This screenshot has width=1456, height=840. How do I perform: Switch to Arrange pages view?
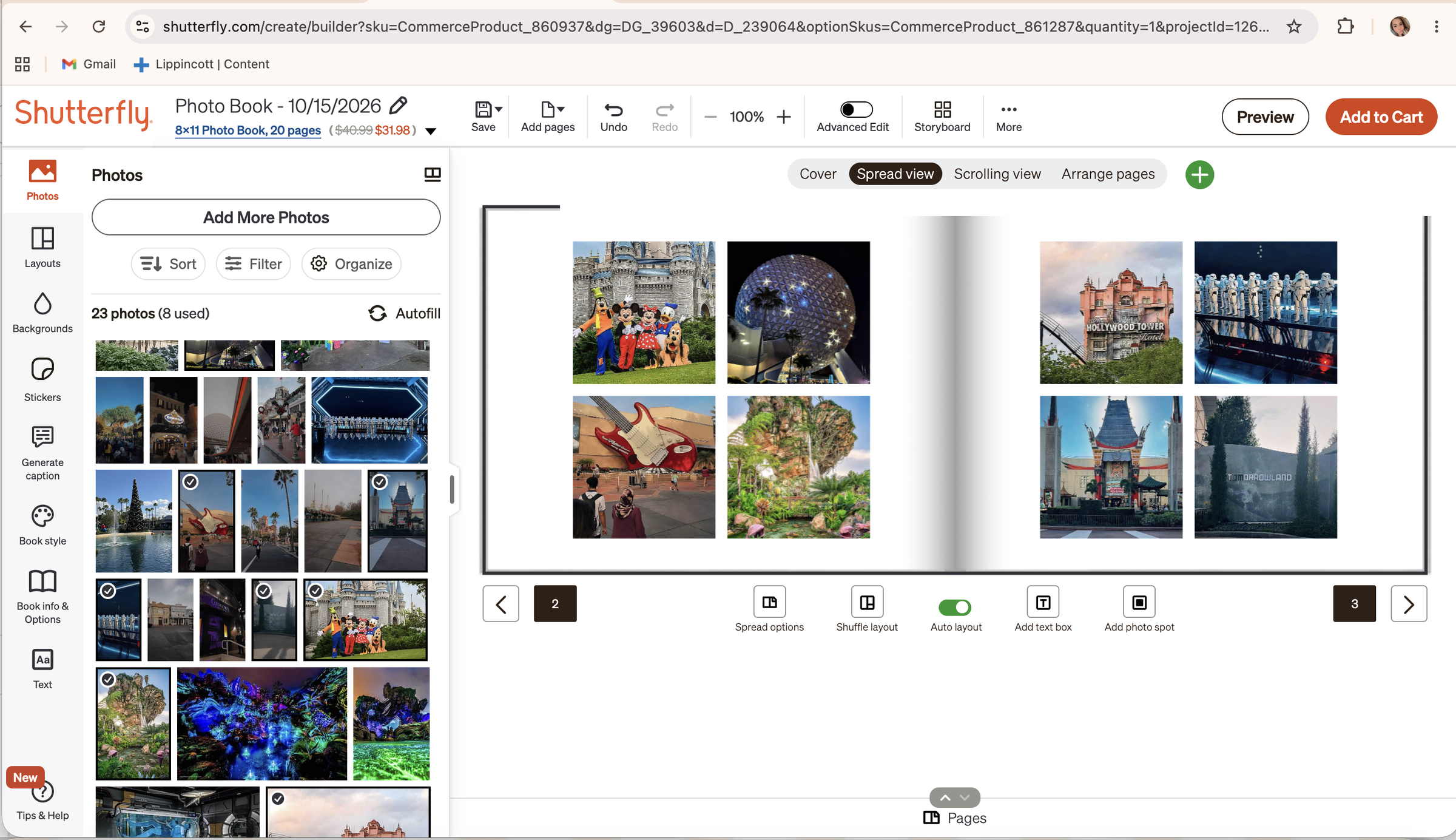[1108, 174]
